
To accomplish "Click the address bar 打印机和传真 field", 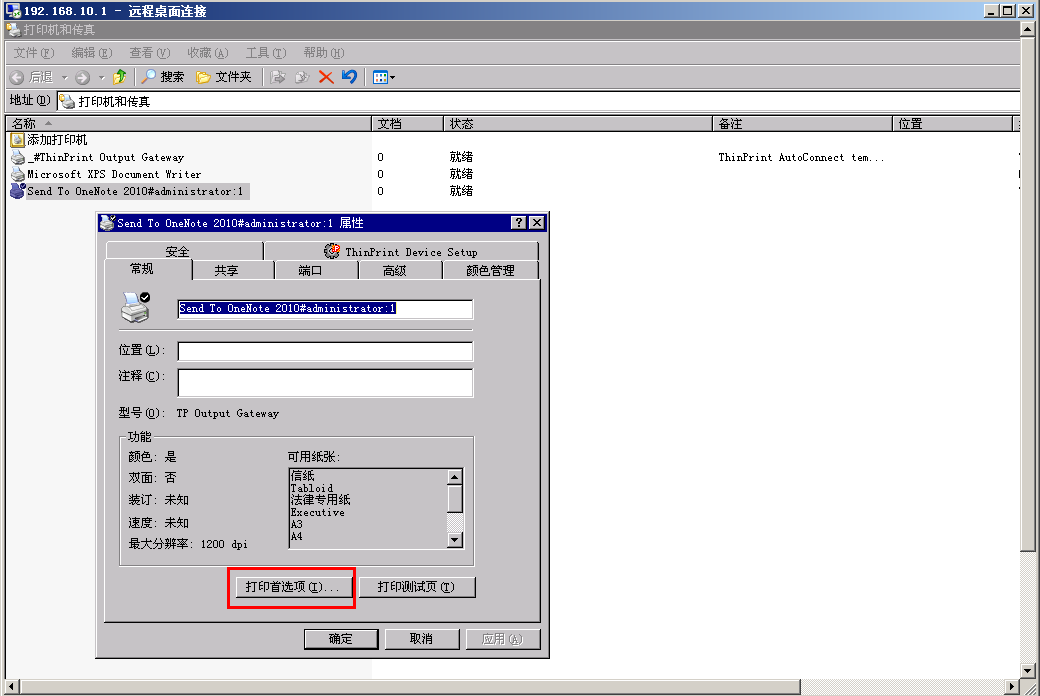I will (x=539, y=102).
